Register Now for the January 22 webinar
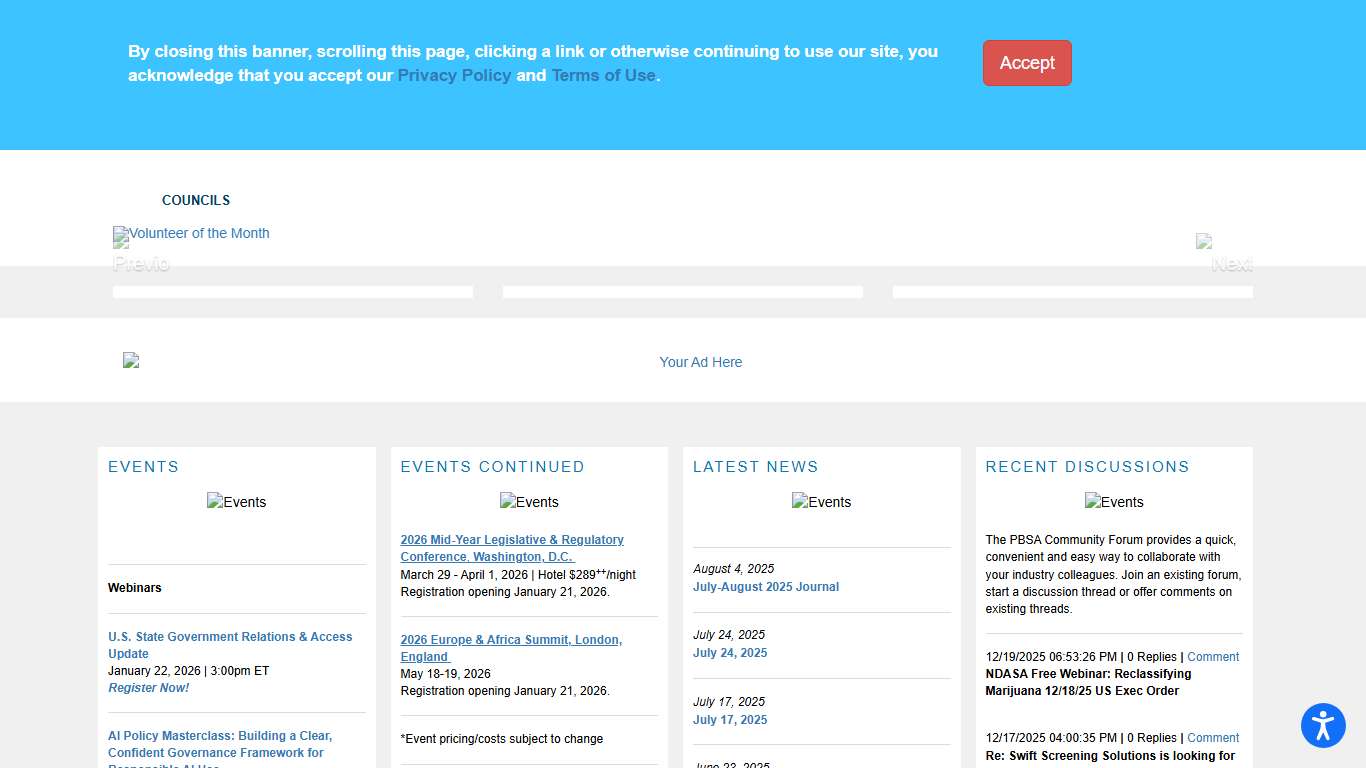The height and width of the screenshot is (768, 1366). 148,687
